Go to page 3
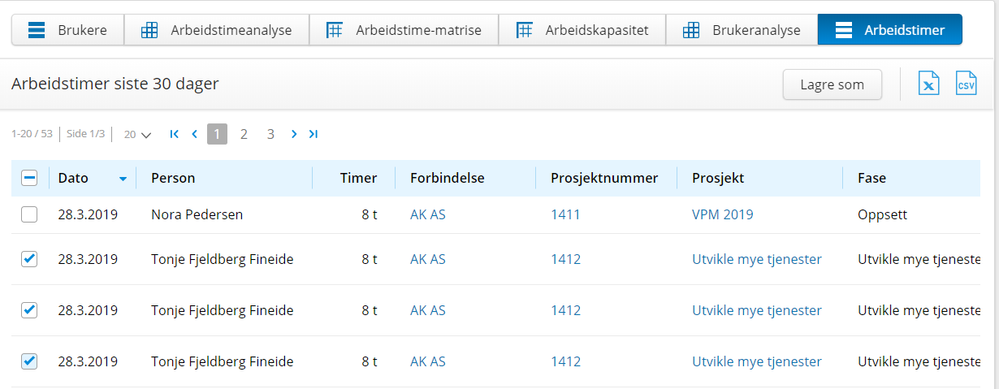 [271, 134]
